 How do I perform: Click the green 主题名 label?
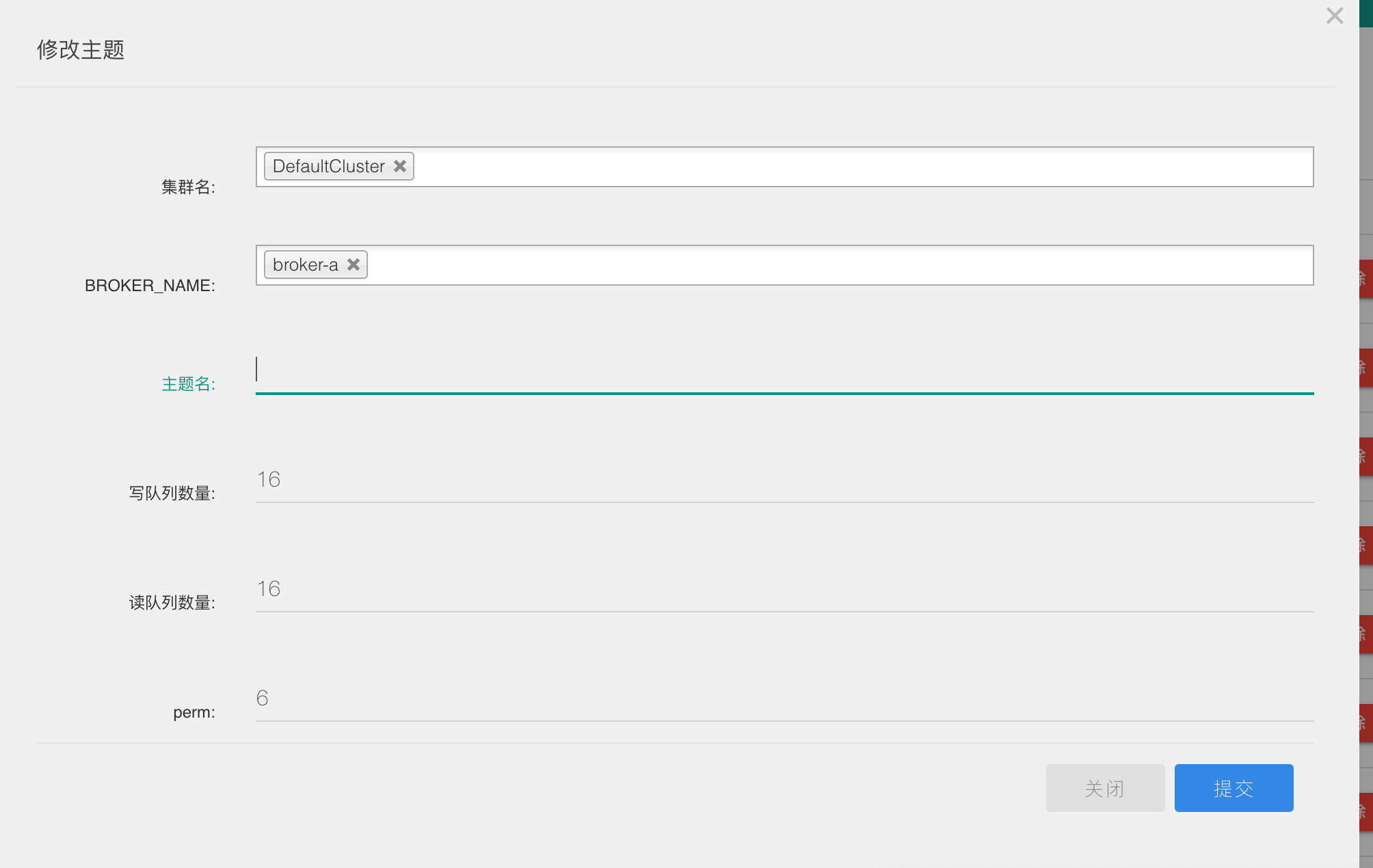[188, 384]
